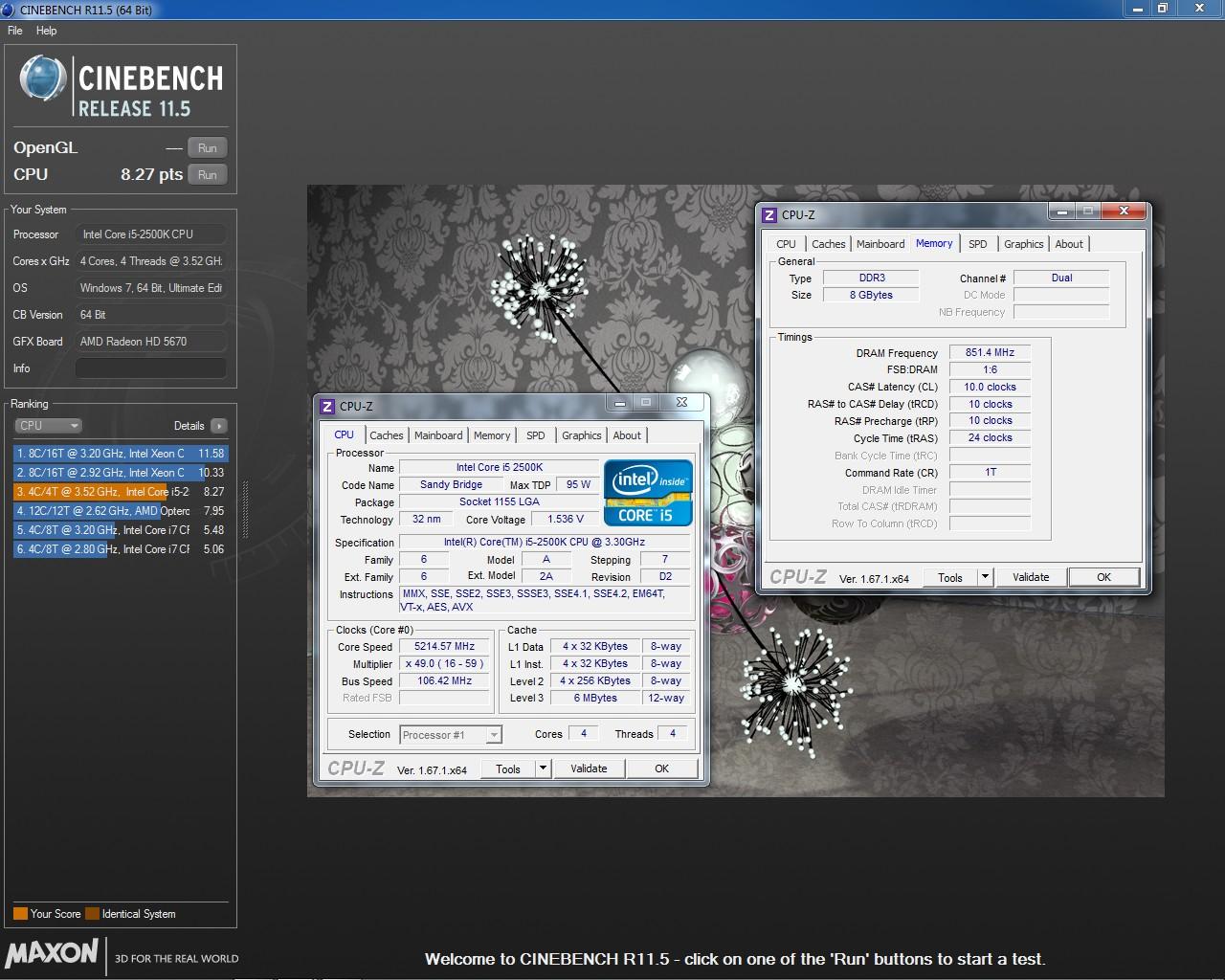This screenshot has height=980, width=1225.
Task: Open the CPU ranking type dropdown
Action: 48,426
